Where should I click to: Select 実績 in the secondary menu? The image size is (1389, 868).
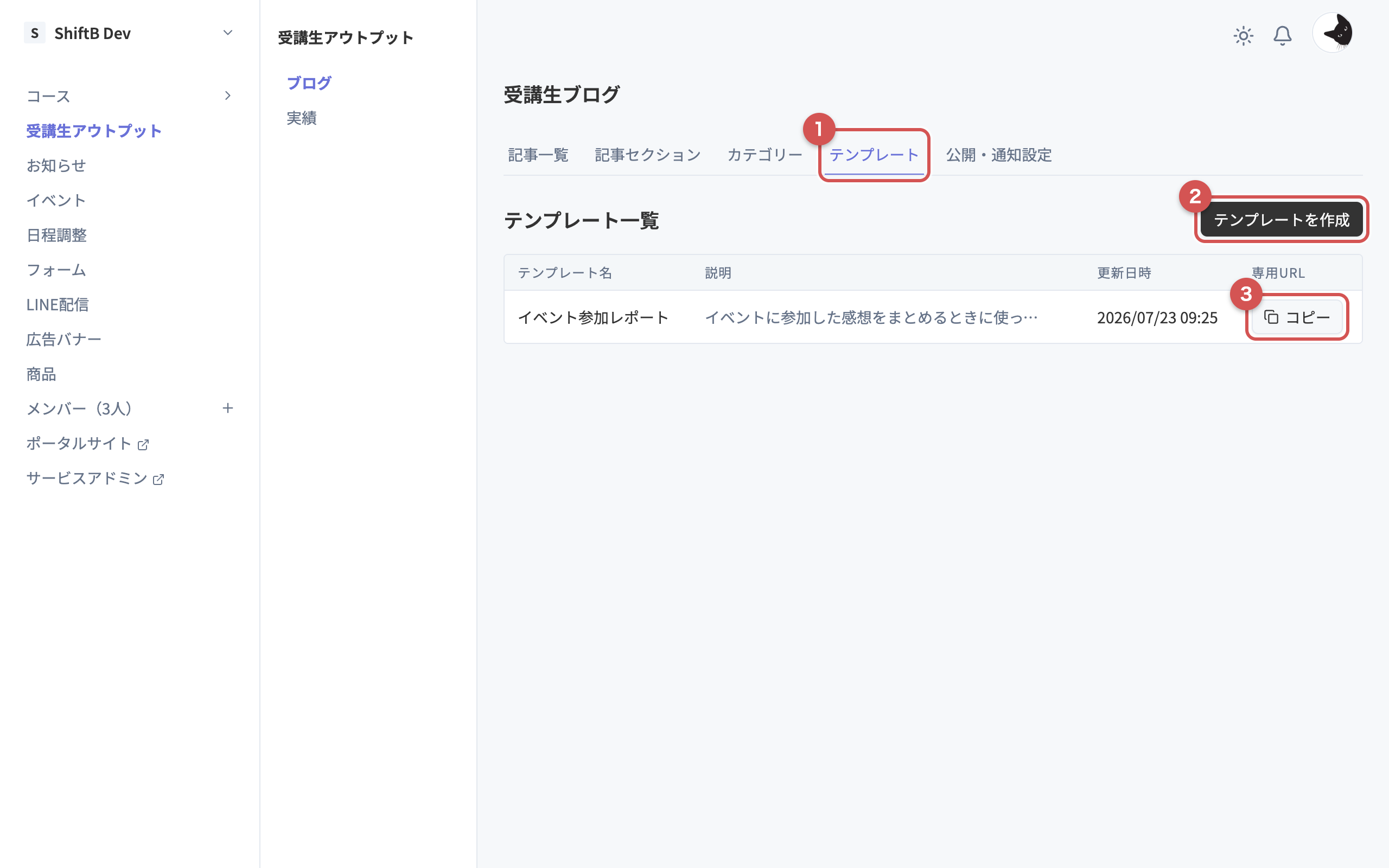click(x=301, y=118)
